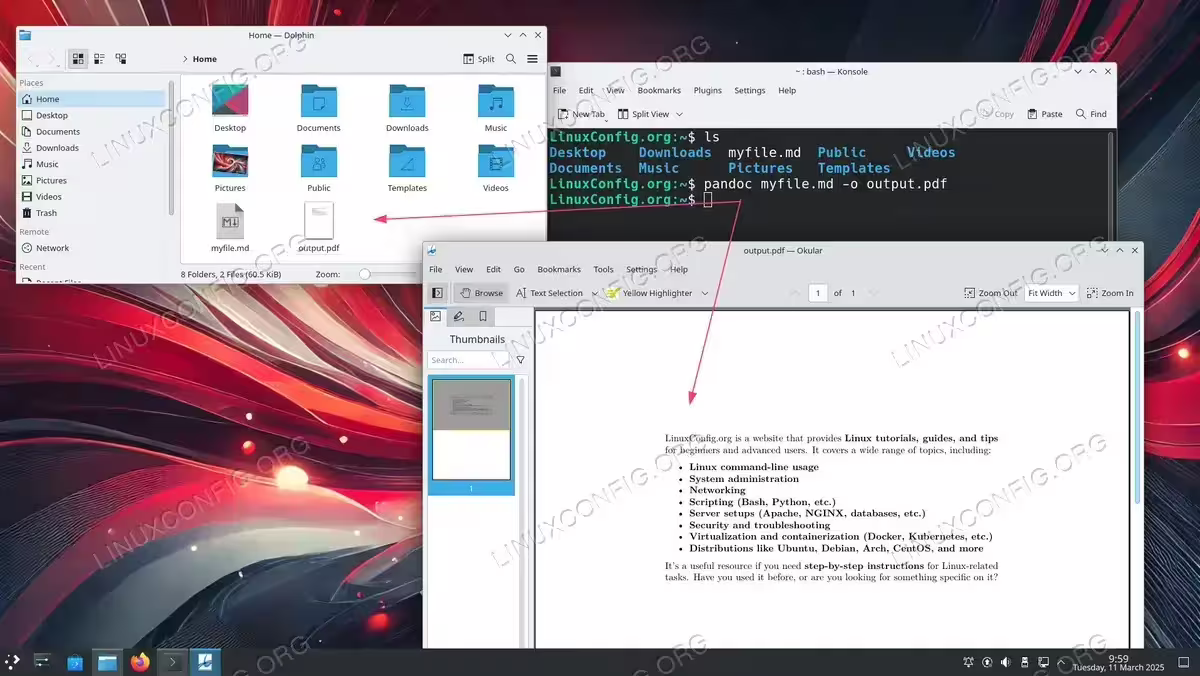Switch Dolphin to Compact view mode

coord(99,59)
